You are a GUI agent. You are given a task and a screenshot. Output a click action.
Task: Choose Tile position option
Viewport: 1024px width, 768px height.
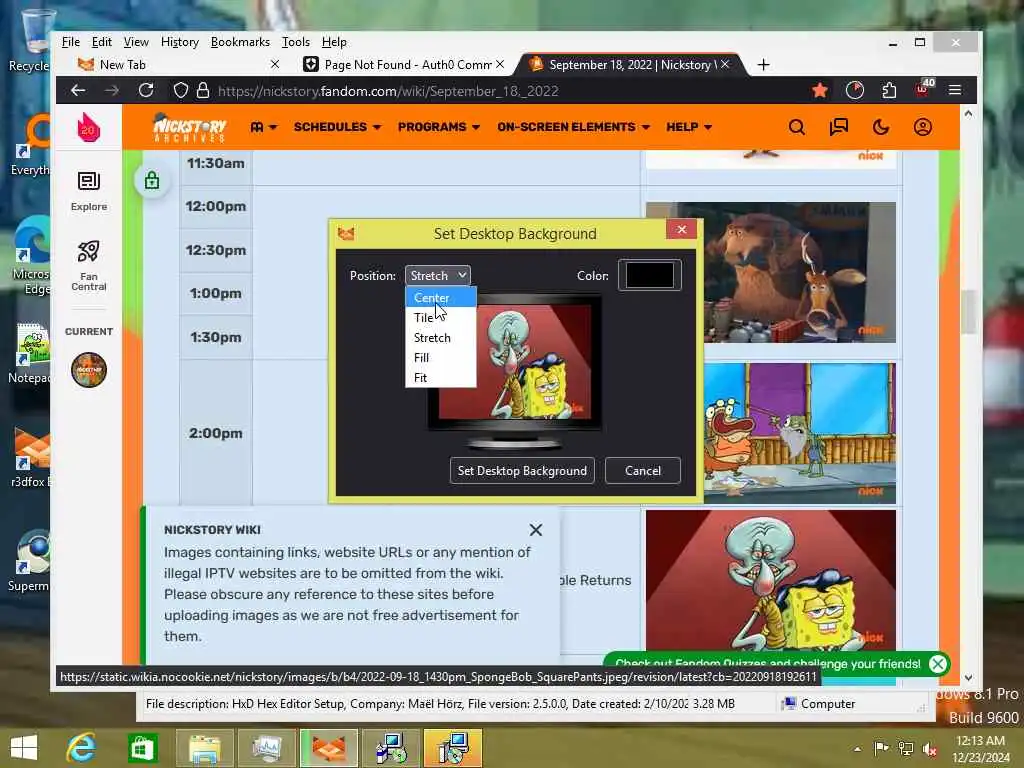(x=441, y=318)
